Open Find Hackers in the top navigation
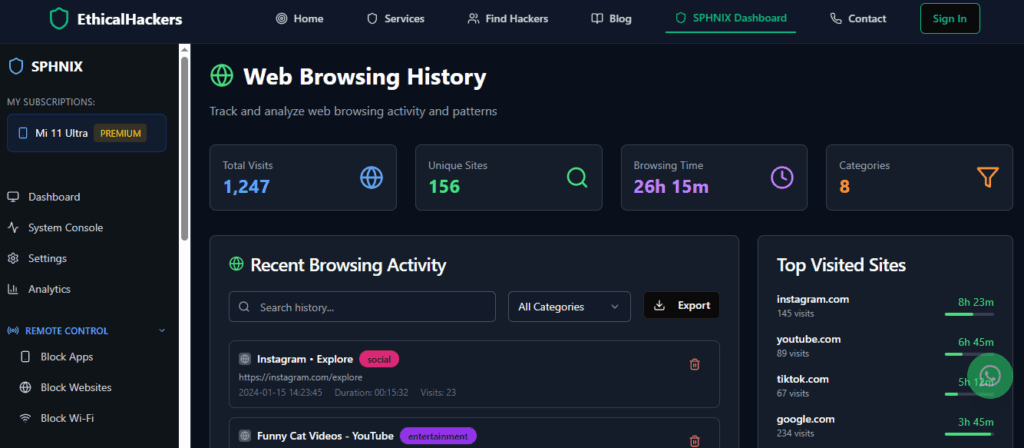Viewport: 1024px width, 448px height. (508, 18)
